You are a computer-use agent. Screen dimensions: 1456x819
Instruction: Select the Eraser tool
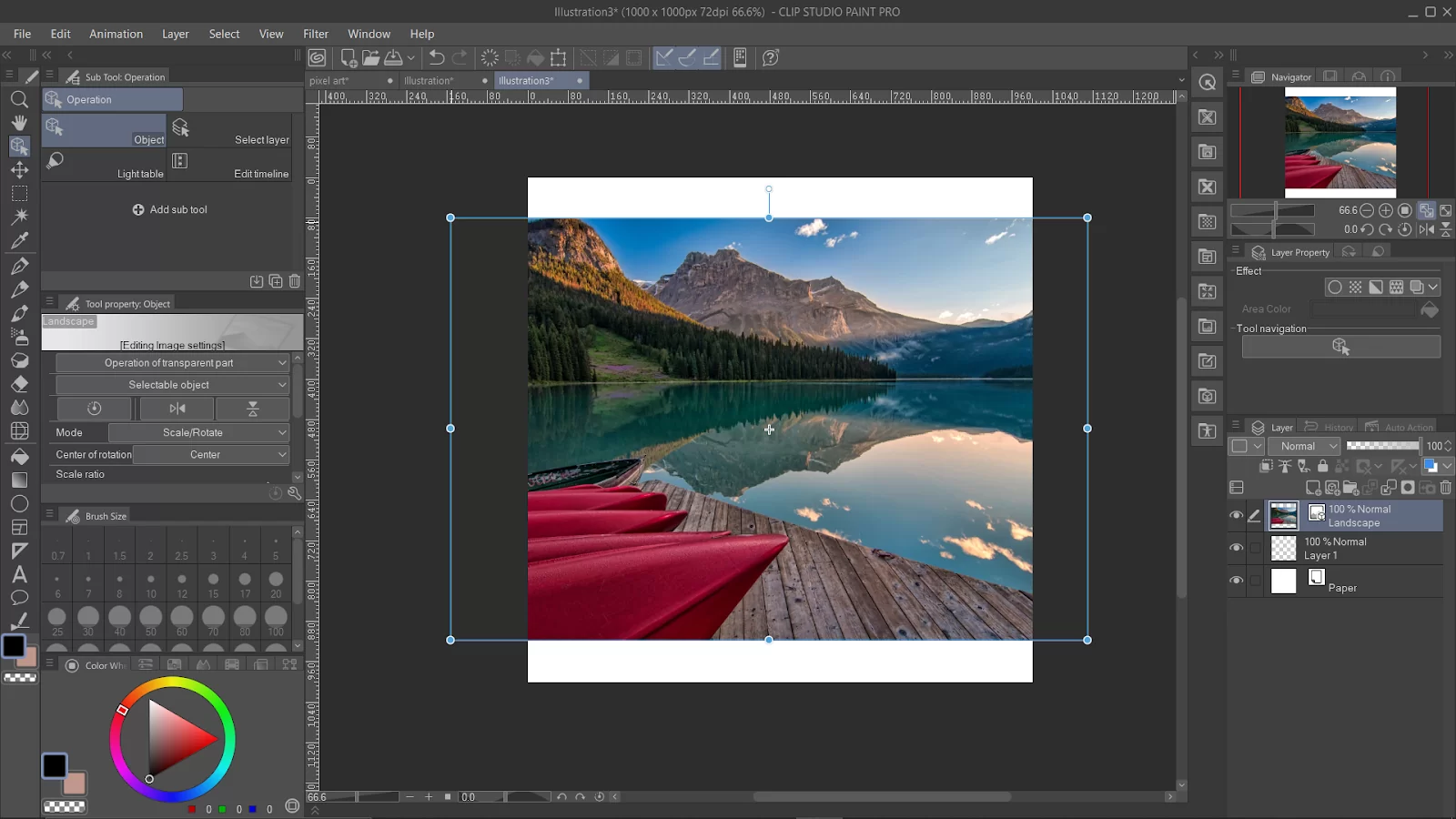click(19, 384)
